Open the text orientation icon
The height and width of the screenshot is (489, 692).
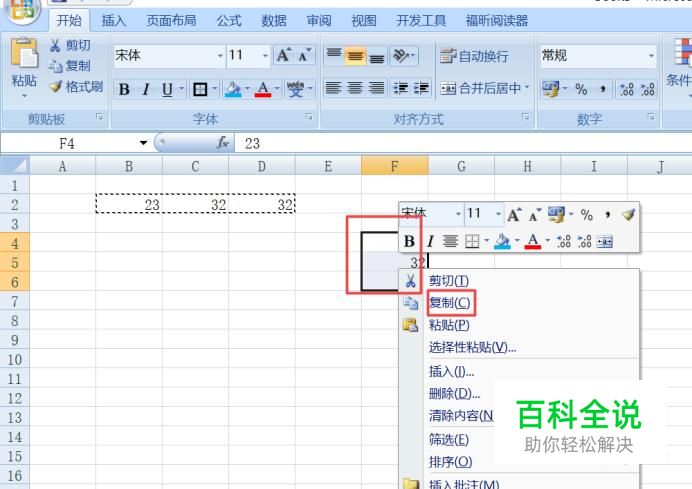(x=403, y=56)
